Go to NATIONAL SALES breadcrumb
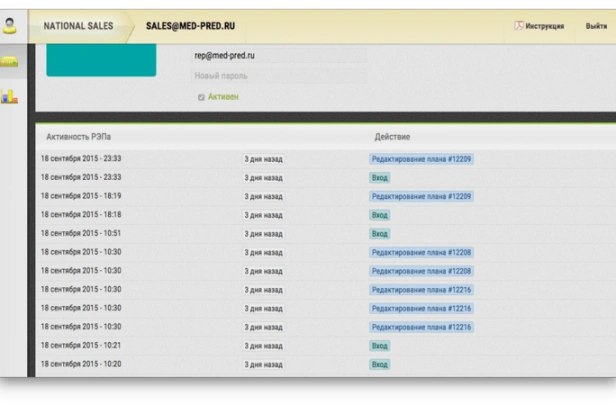Image resolution: width=616 pixels, height=405 pixels. [x=78, y=26]
